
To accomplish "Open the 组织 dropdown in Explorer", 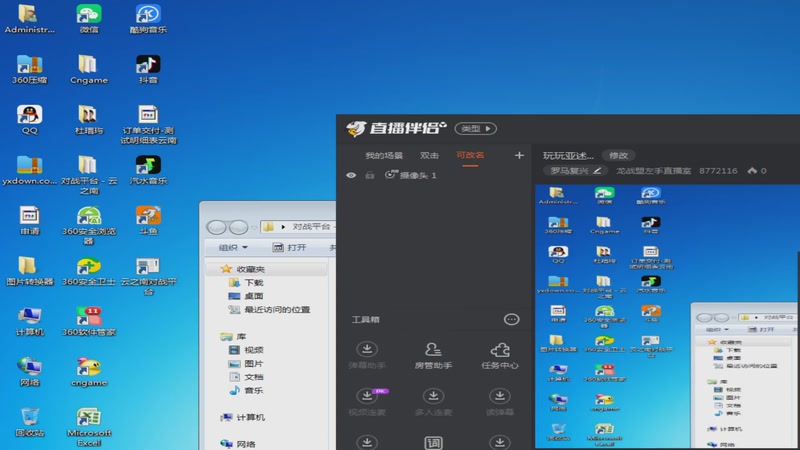I will (x=233, y=247).
